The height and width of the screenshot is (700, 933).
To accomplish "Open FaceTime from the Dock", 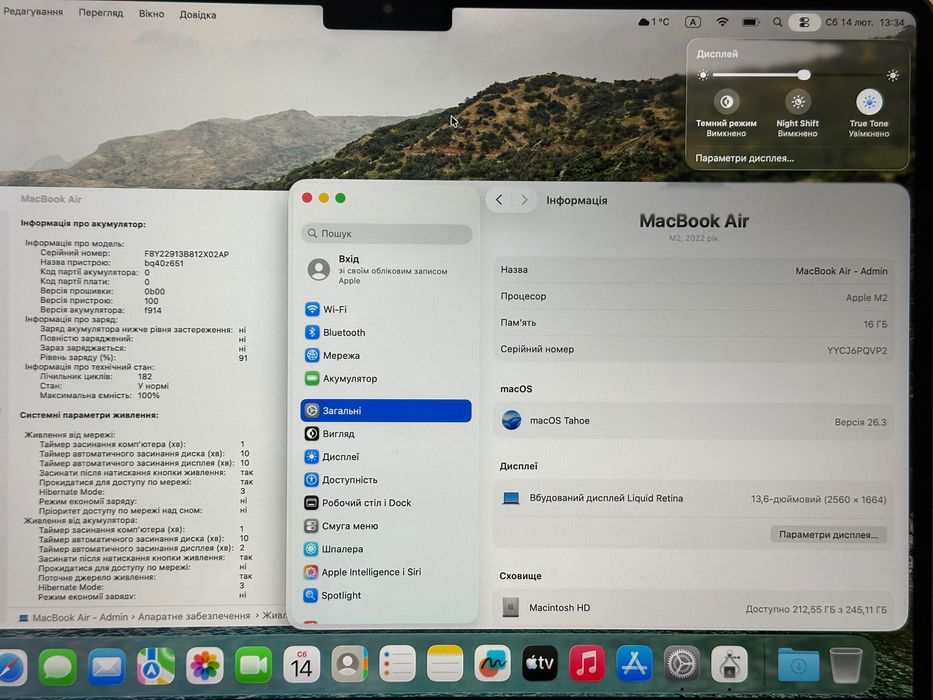I will [x=253, y=665].
